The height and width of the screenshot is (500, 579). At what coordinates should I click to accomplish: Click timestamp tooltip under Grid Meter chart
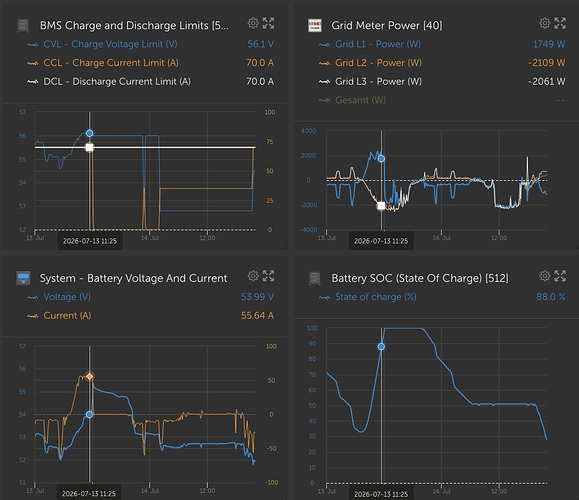(381, 241)
